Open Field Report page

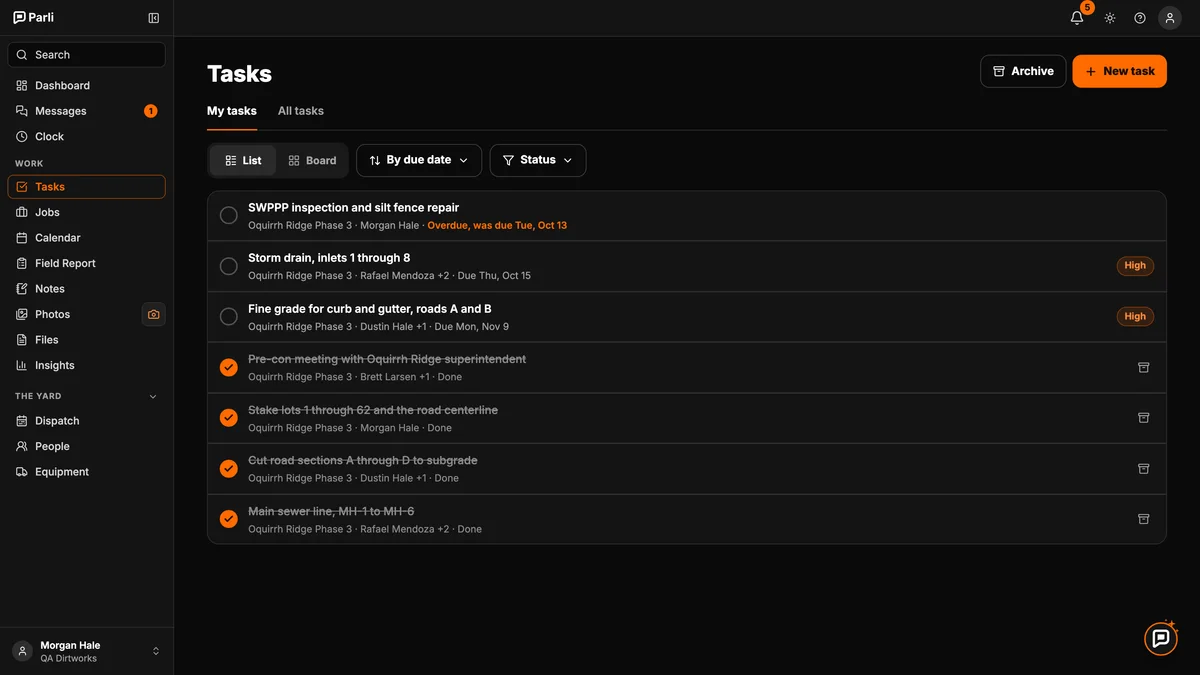86,264
